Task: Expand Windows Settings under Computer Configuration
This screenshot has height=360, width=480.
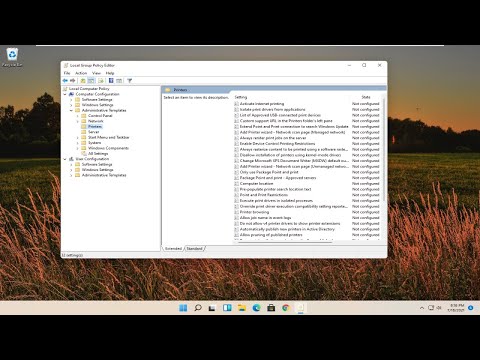Action: [x=71, y=105]
